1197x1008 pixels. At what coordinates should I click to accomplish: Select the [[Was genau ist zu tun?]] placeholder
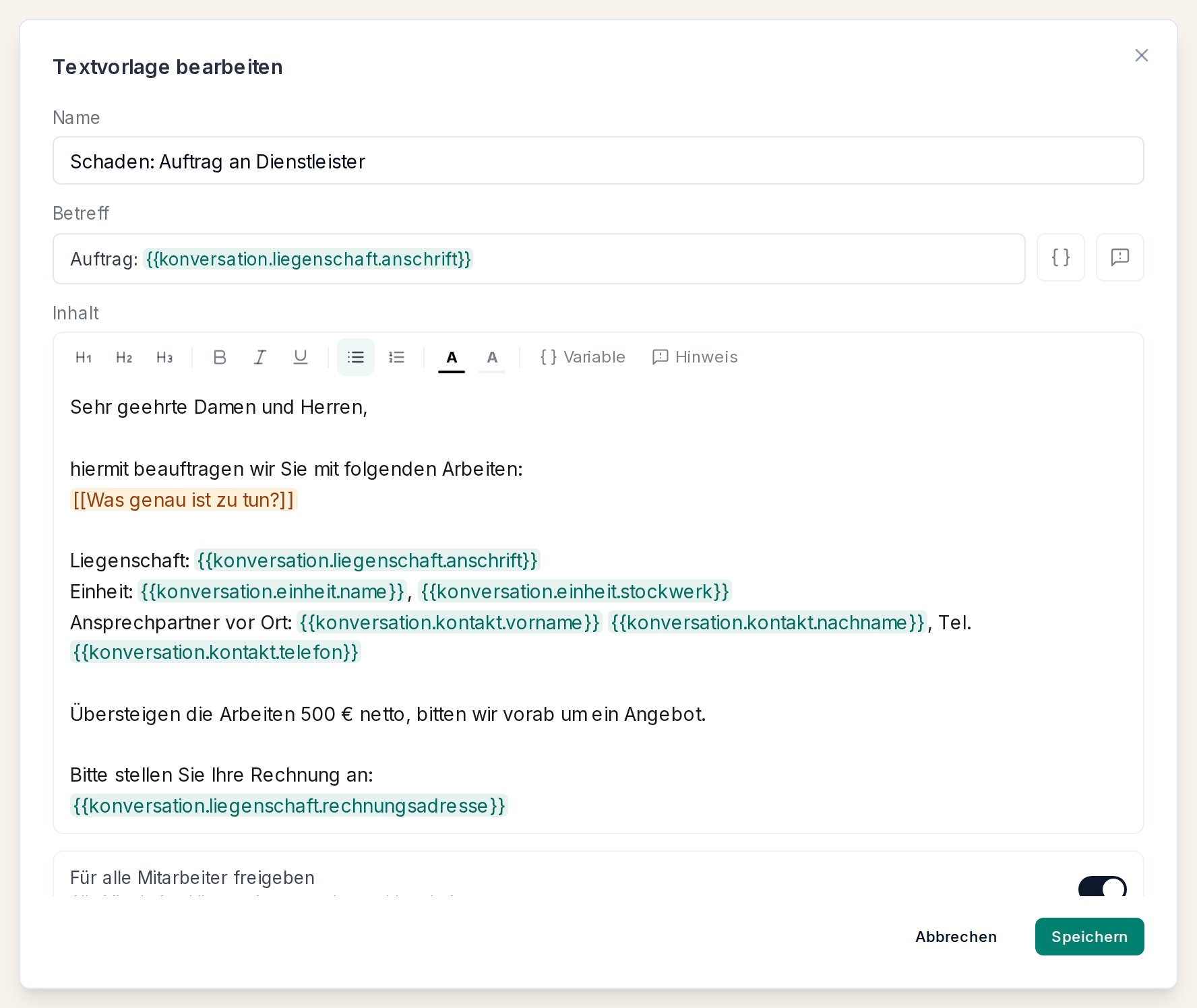[184, 500]
